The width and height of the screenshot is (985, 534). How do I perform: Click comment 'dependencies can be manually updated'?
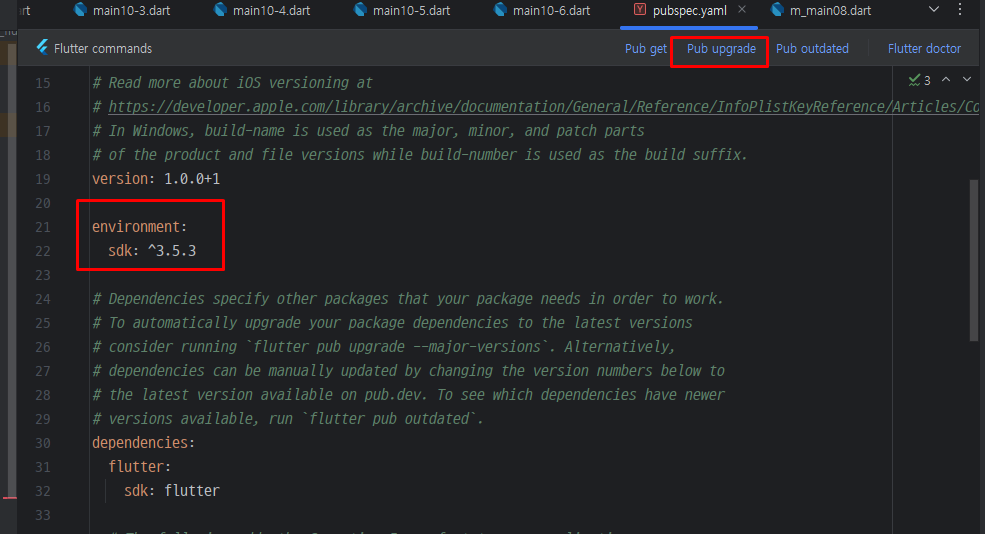(x=408, y=371)
